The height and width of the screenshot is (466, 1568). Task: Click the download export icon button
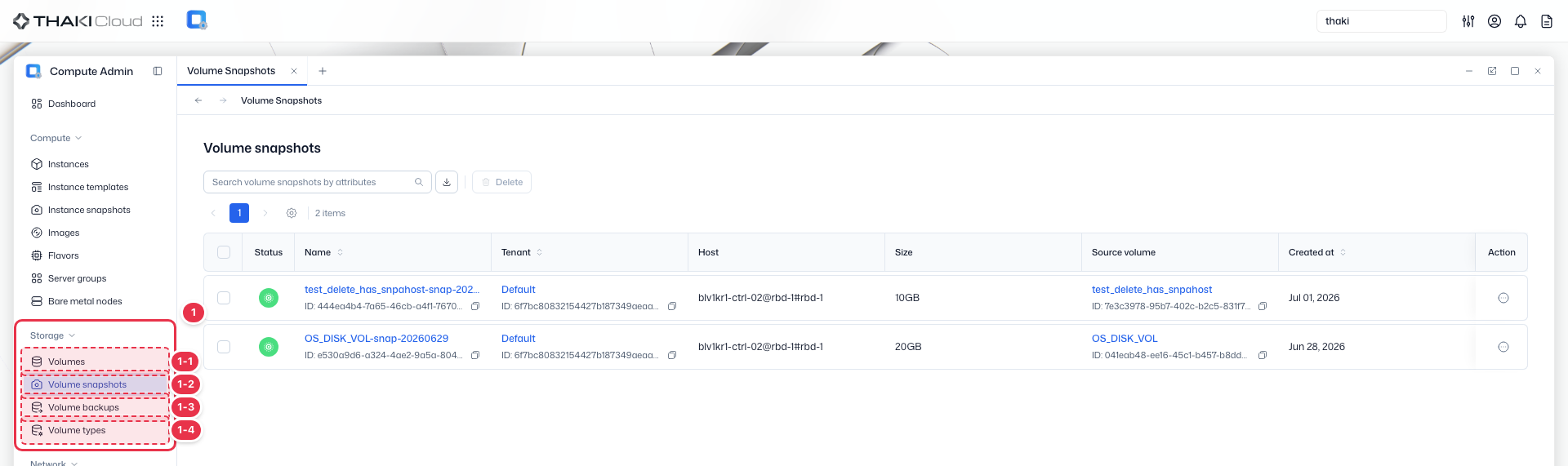pyautogui.click(x=447, y=182)
